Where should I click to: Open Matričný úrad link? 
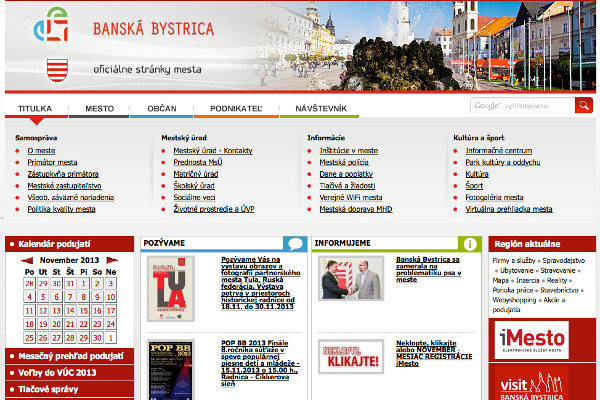point(196,174)
